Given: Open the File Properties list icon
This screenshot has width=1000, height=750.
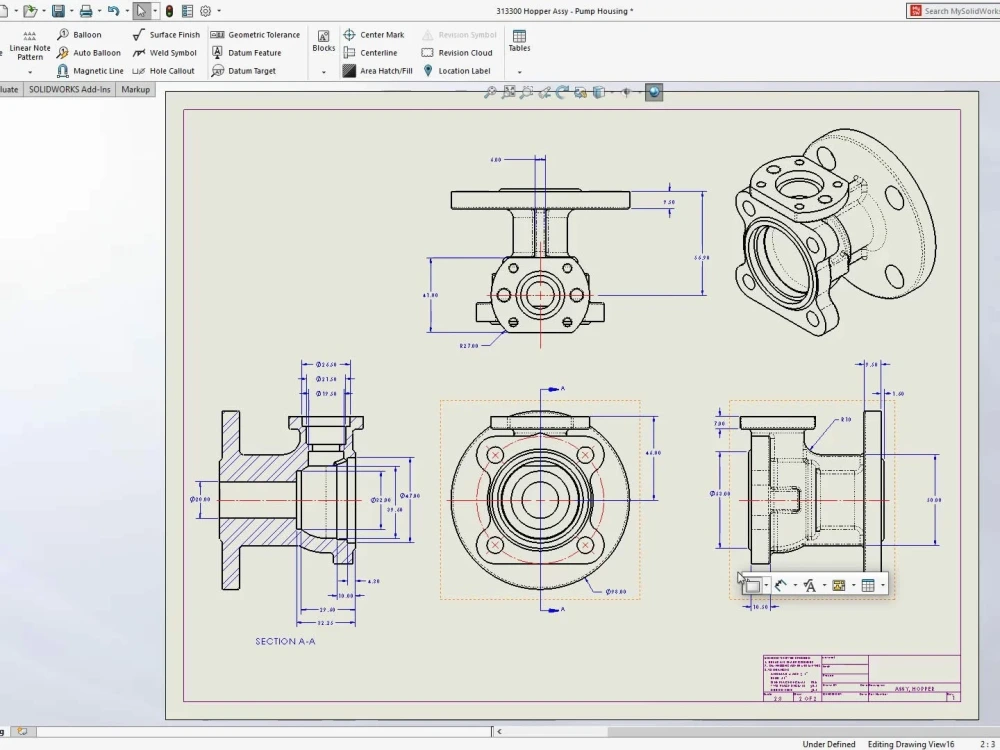Looking at the screenshot, I should (188, 11).
